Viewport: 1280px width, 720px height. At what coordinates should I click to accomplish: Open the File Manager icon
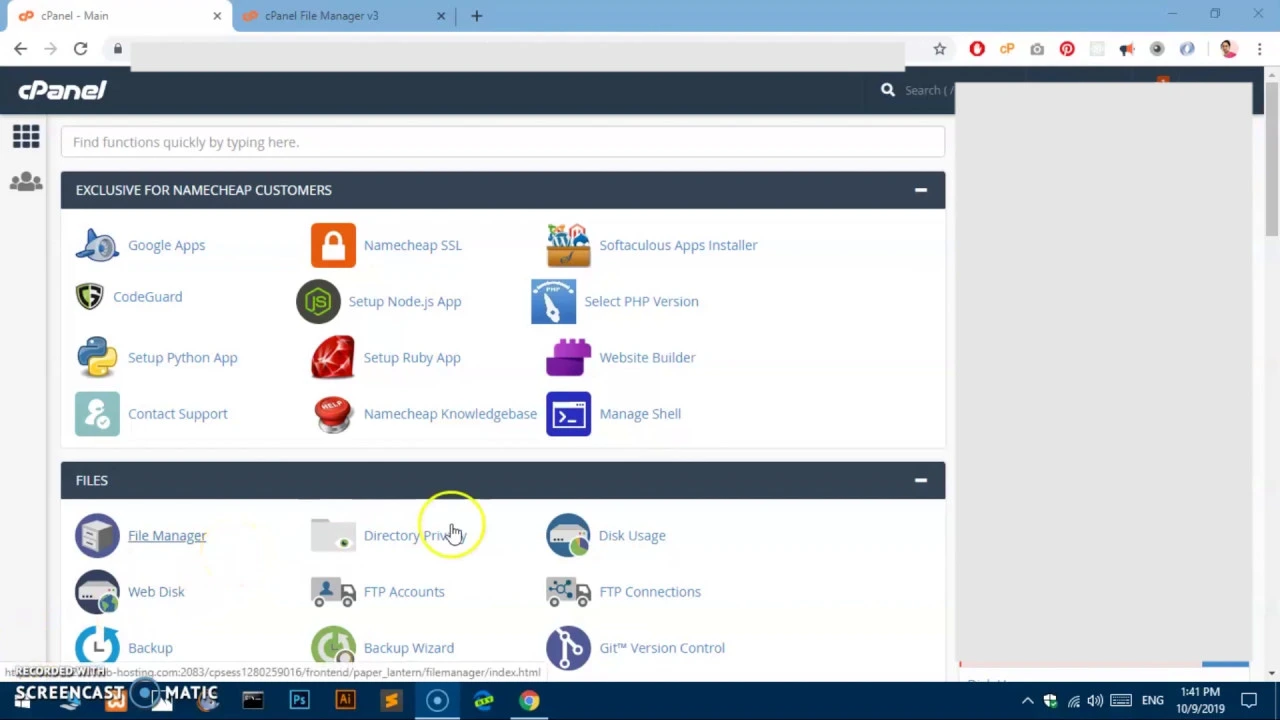tap(97, 535)
